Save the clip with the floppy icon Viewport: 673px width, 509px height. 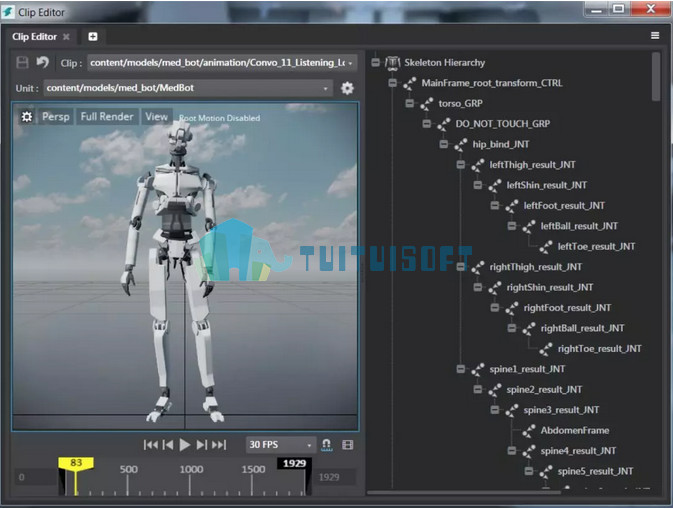[x=22, y=63]
